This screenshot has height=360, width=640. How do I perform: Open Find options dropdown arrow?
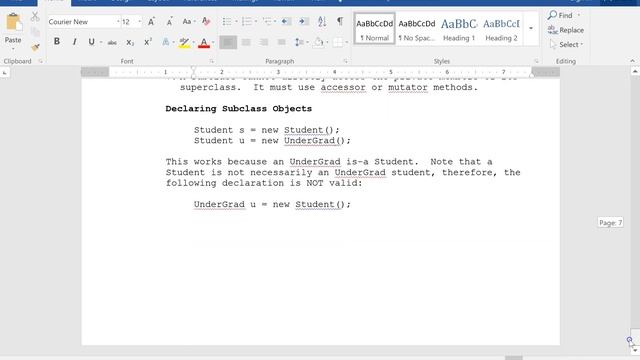pyautogui.click(x=579, y=15)
